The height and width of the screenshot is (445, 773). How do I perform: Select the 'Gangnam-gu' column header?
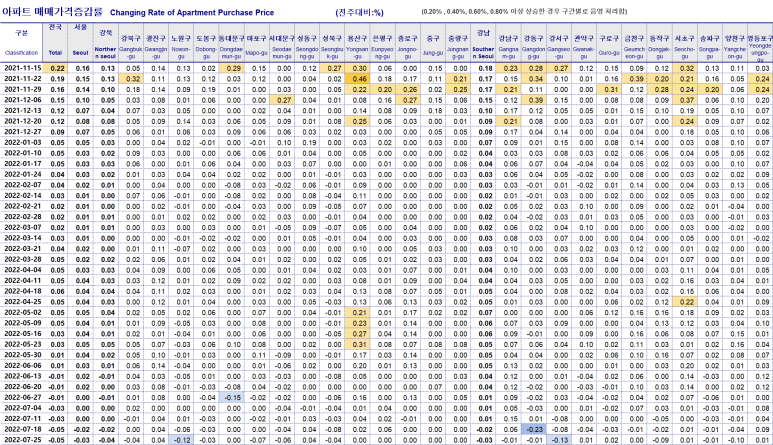[508, 43]
